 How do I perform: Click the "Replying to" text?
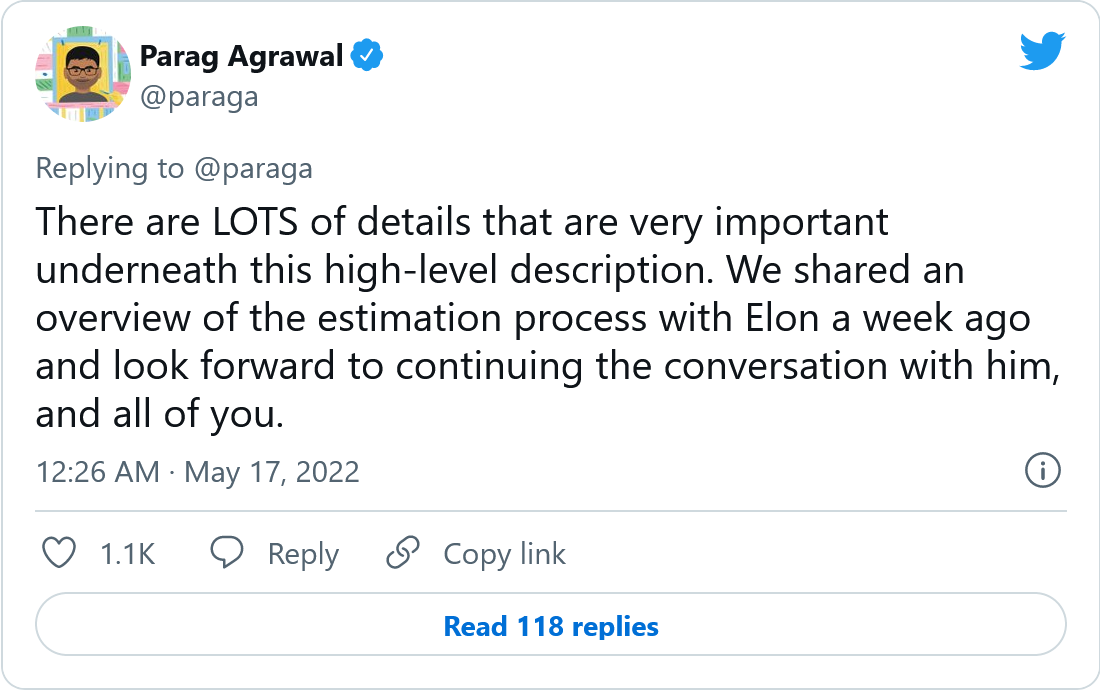(110, 168)
